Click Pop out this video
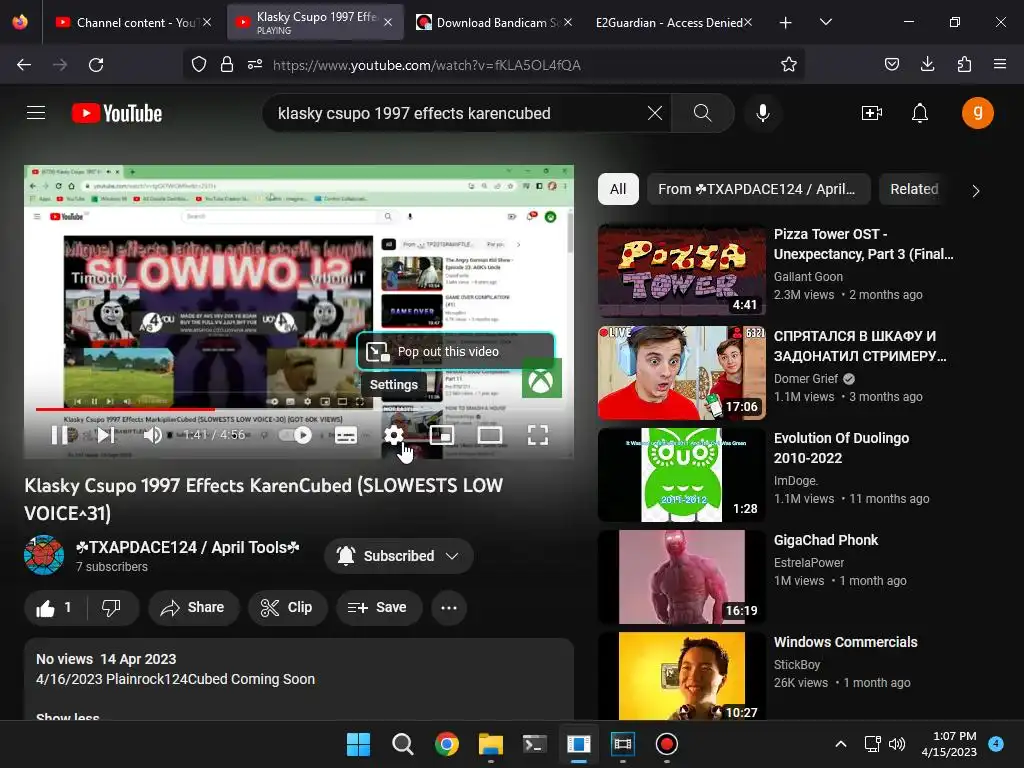 click(x=455, y=351)
